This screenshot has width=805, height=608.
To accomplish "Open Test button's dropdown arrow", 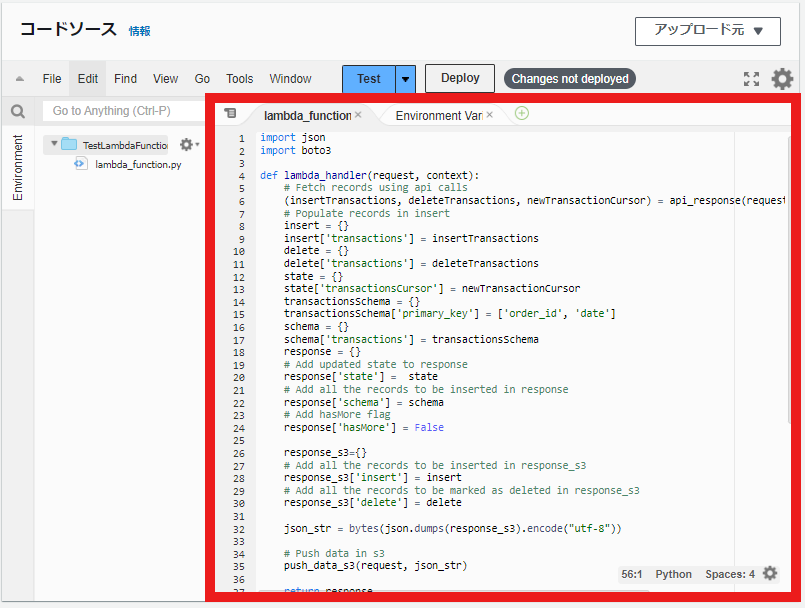I will (404, 78).
